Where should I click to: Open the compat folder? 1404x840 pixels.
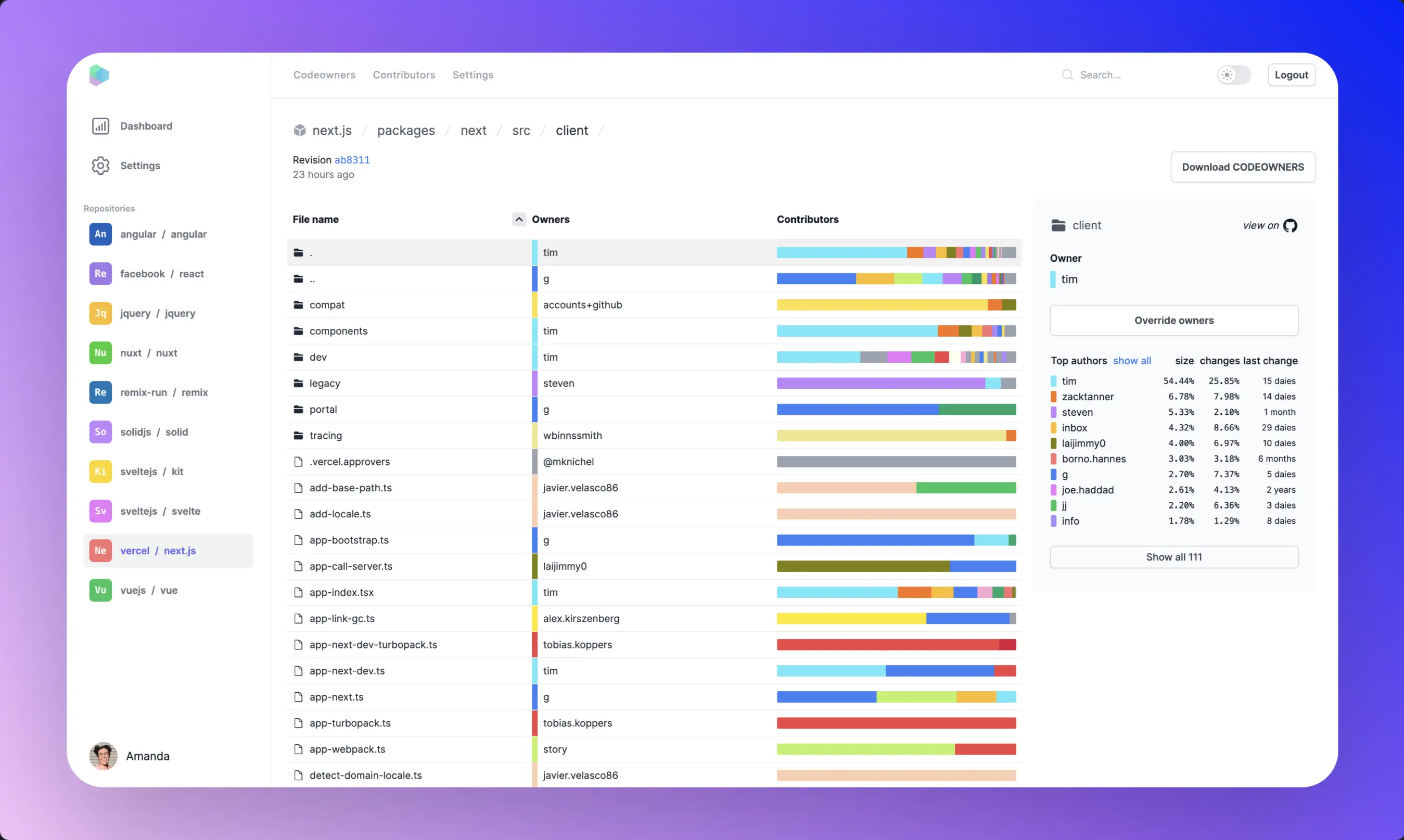click(327, 304)
